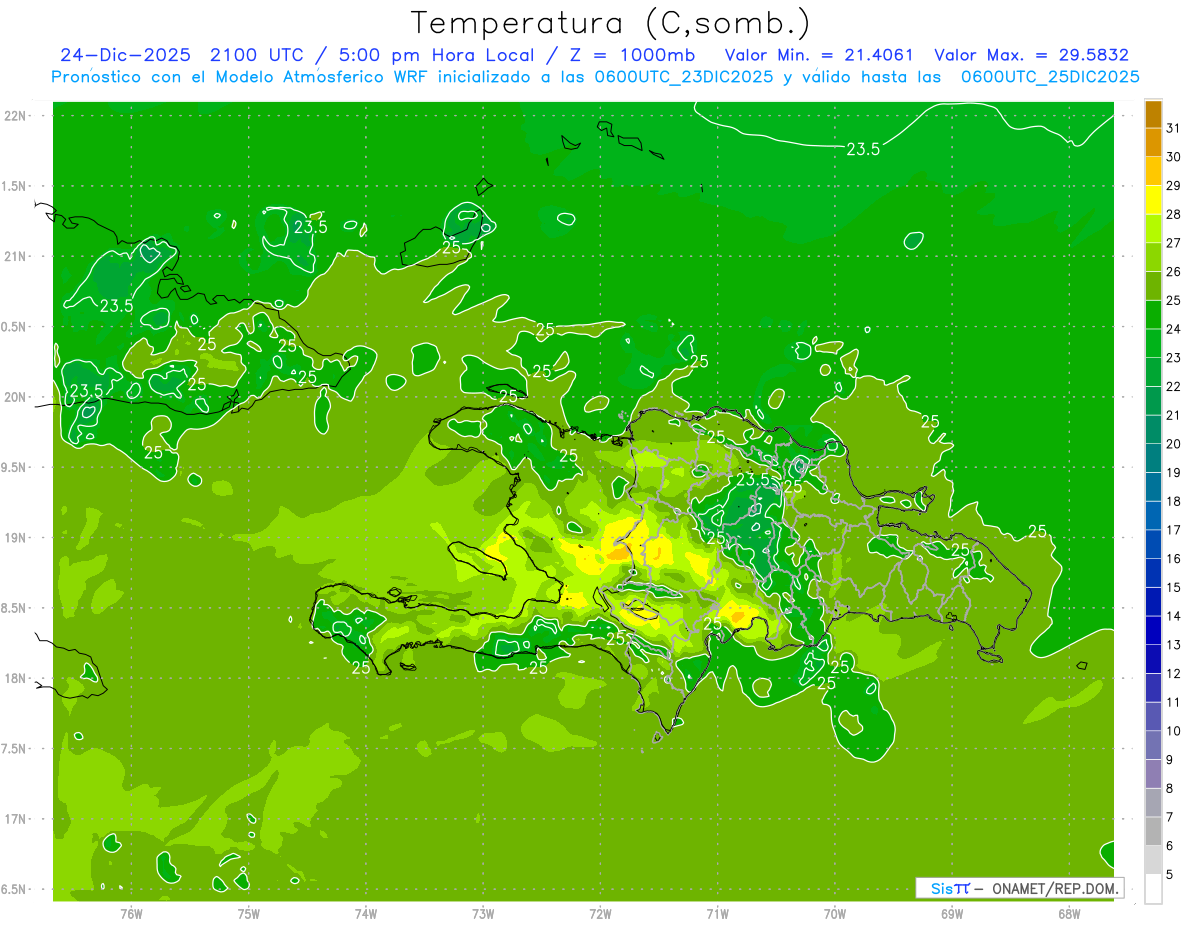
Task: Click the "20" colorbar scale label
Action: (1173, 444)
